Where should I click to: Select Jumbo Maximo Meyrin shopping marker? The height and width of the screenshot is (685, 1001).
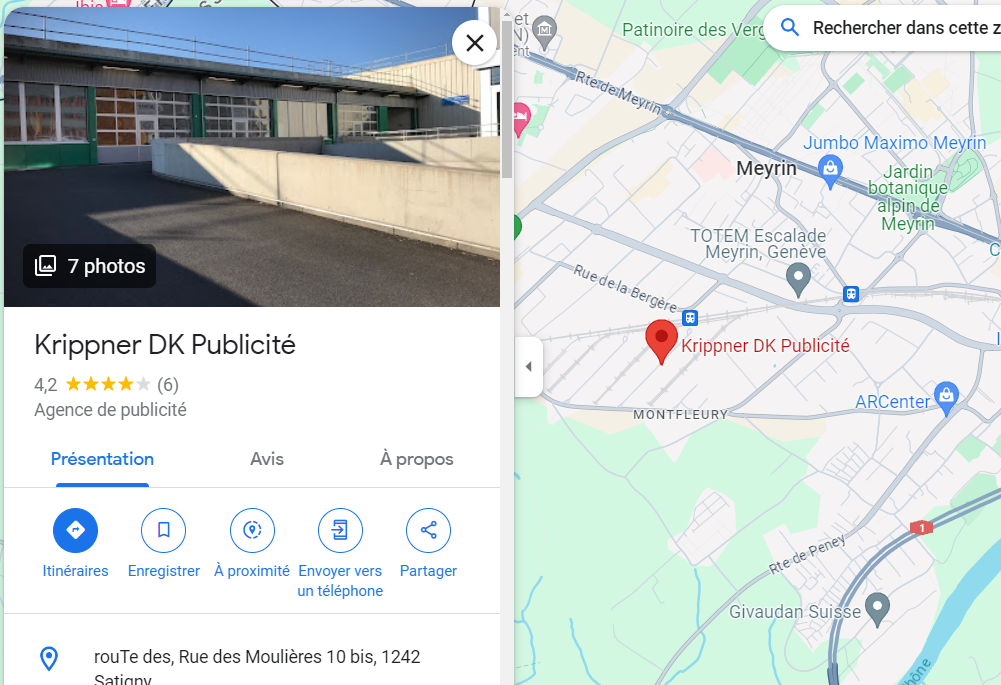pos(830,171)
